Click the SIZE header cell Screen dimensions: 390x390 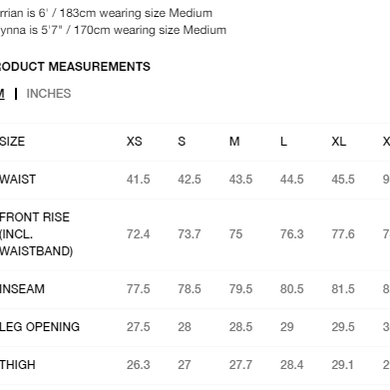[x=12, y=141]
